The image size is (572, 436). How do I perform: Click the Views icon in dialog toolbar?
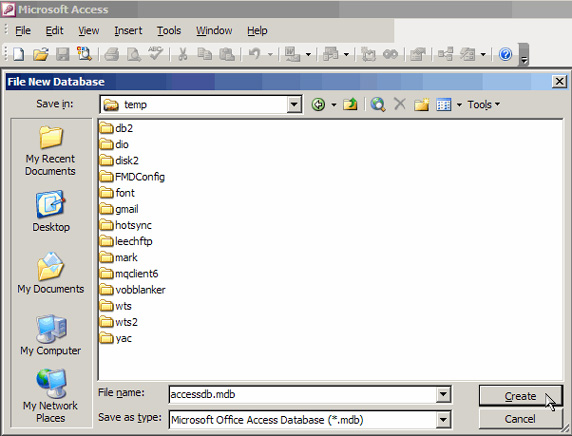tap(444, 105)
